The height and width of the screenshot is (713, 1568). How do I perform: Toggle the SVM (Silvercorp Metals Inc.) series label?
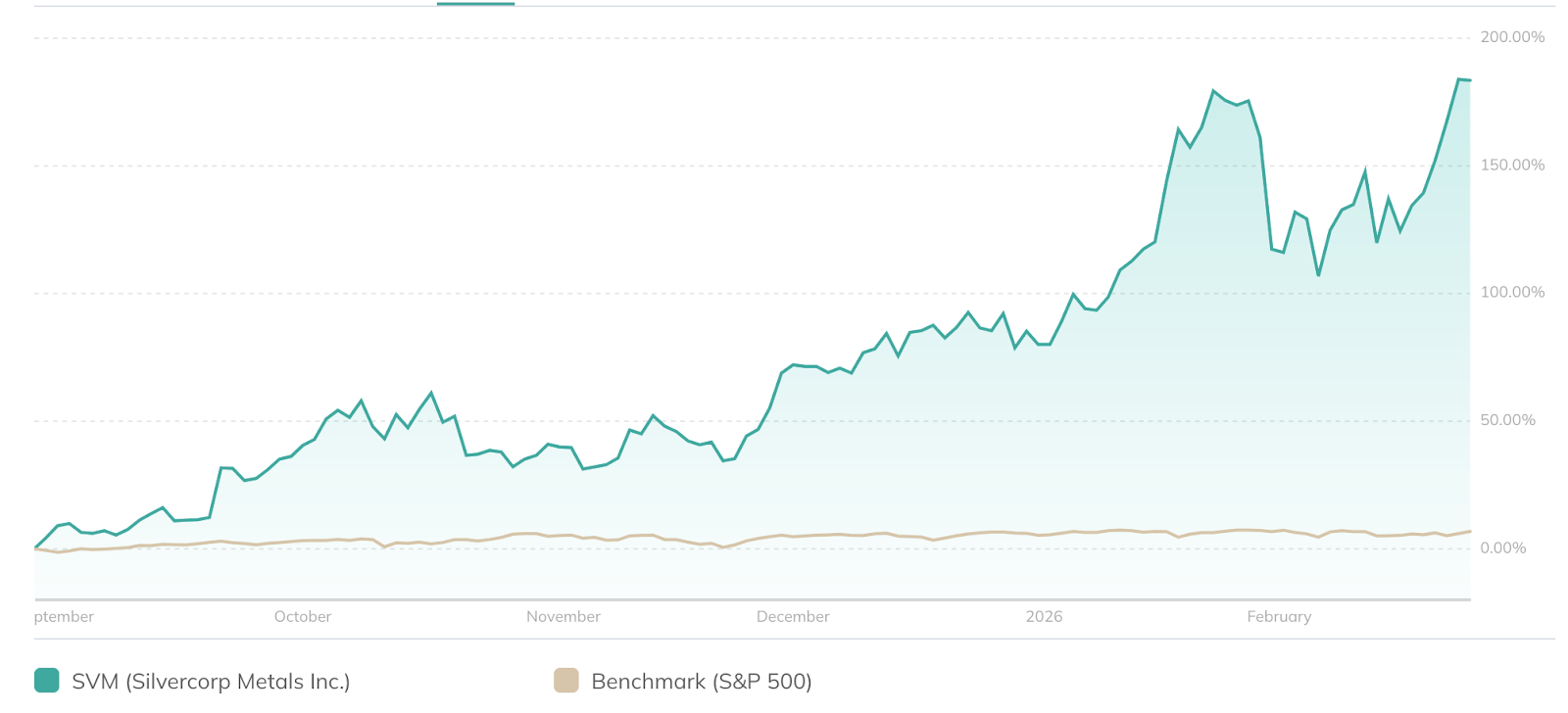click(211, 682)
